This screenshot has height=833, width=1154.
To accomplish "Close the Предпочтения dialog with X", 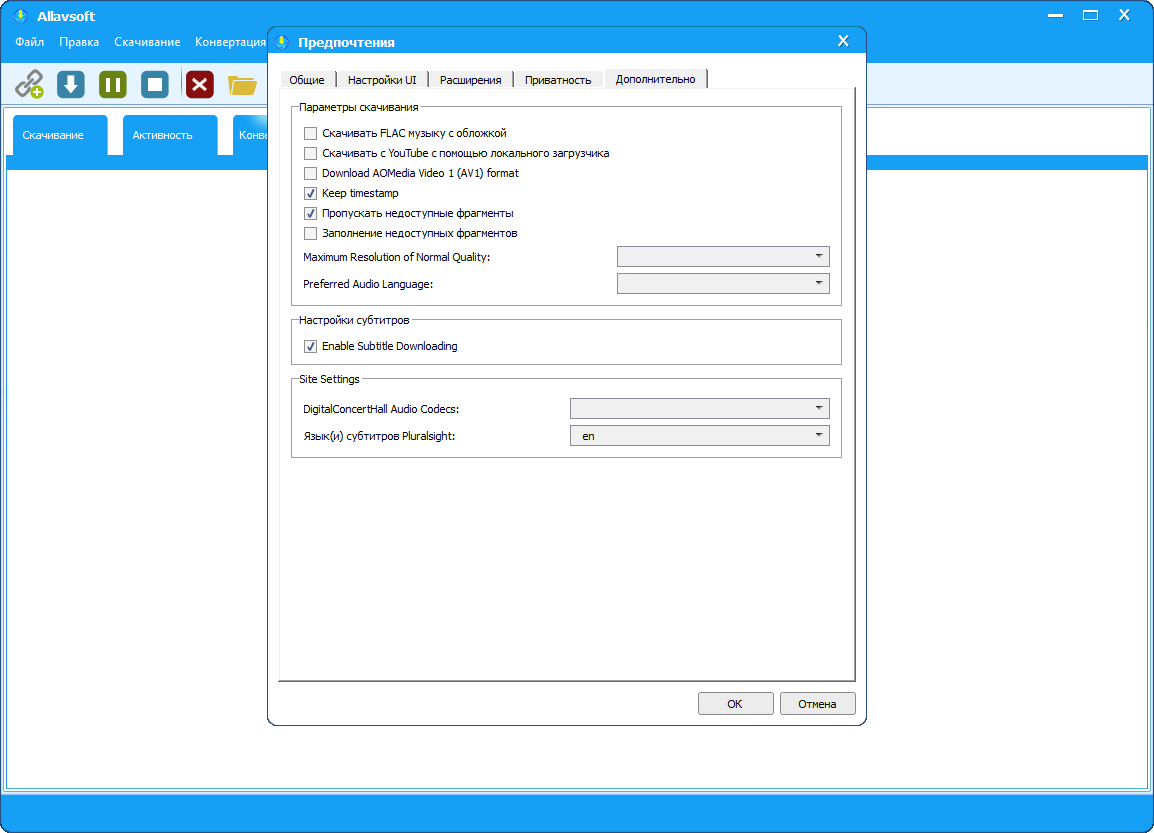I will (843, 41).
